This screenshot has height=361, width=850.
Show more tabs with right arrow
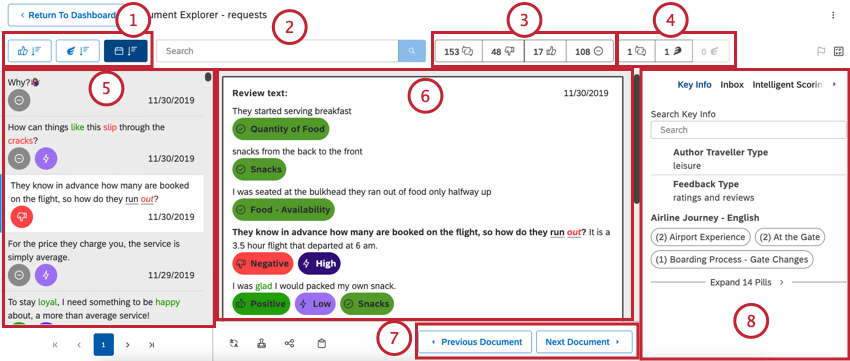[x=834, y=85]
